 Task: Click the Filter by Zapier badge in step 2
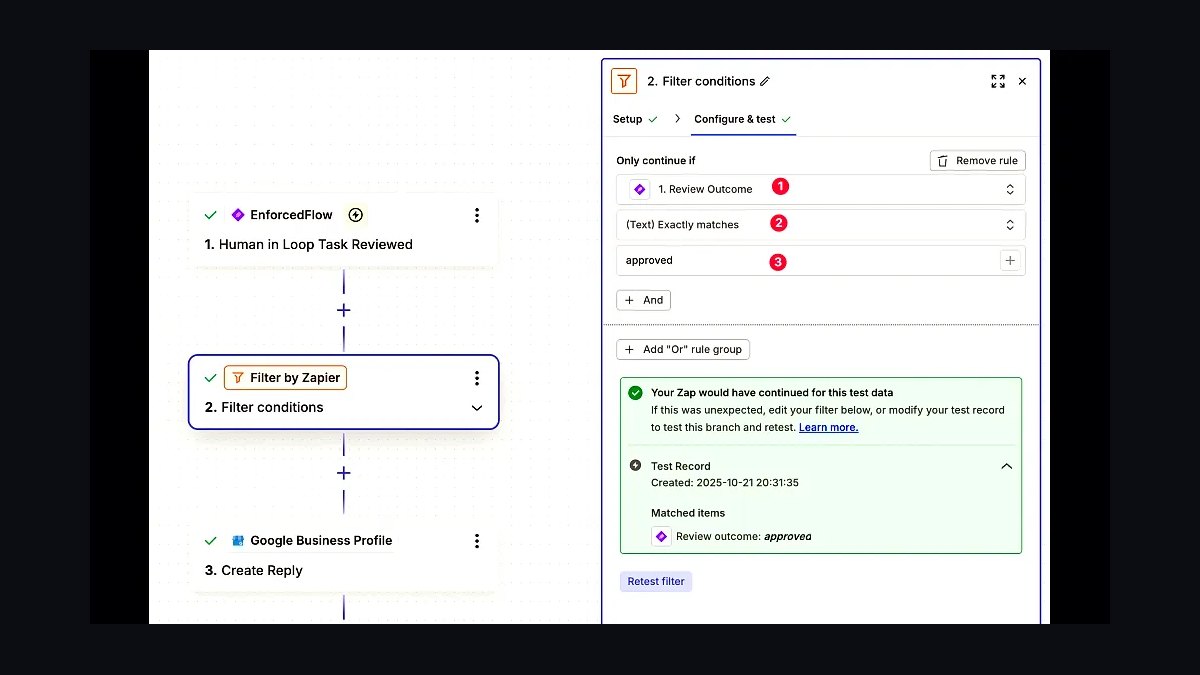(x=286, y=378)
